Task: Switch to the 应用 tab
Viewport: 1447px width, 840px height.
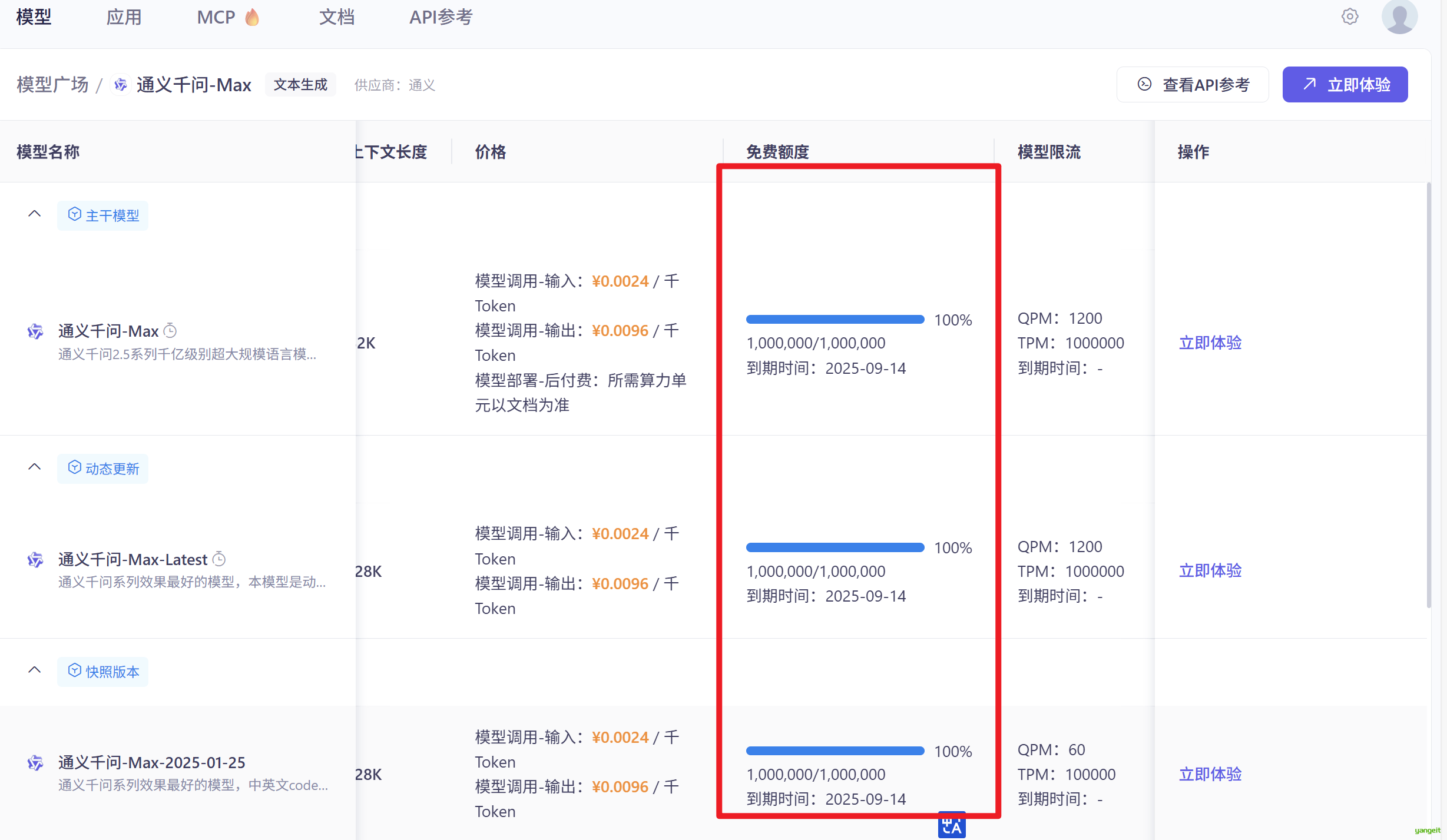Action: (x=124, y=17)
